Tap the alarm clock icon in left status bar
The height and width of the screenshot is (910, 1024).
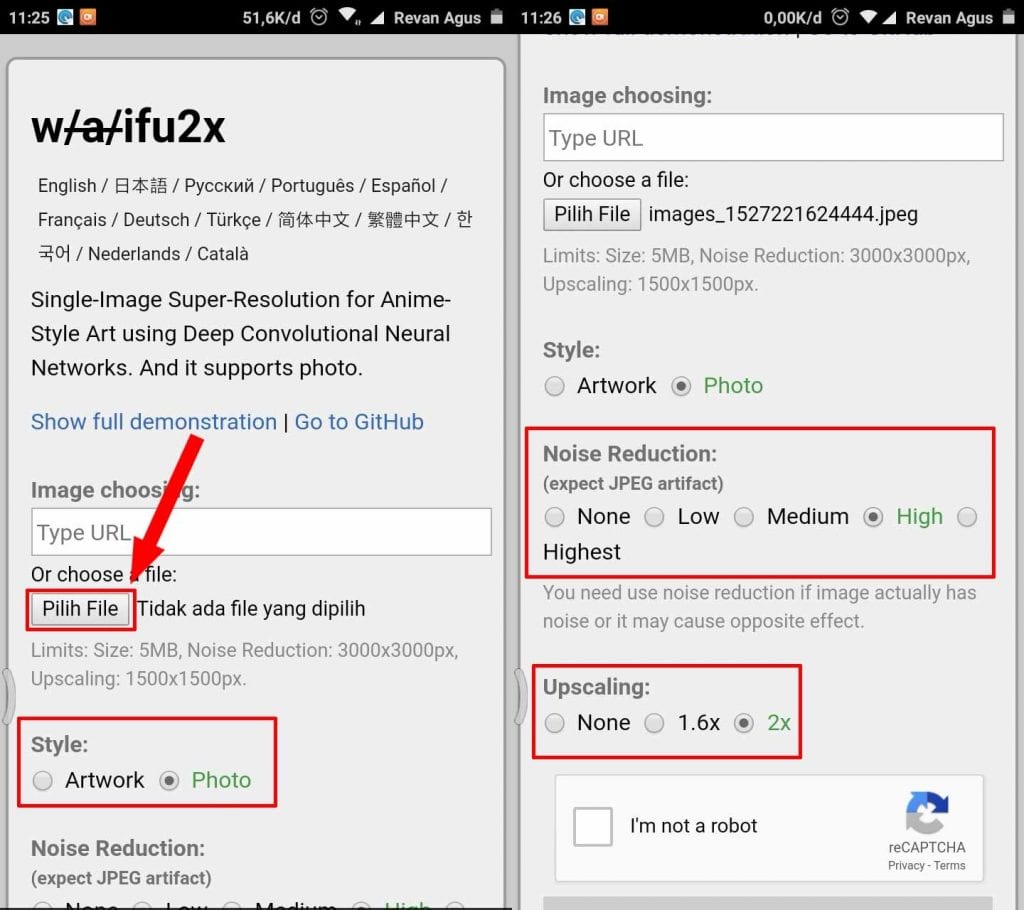(x=319, y=17)
